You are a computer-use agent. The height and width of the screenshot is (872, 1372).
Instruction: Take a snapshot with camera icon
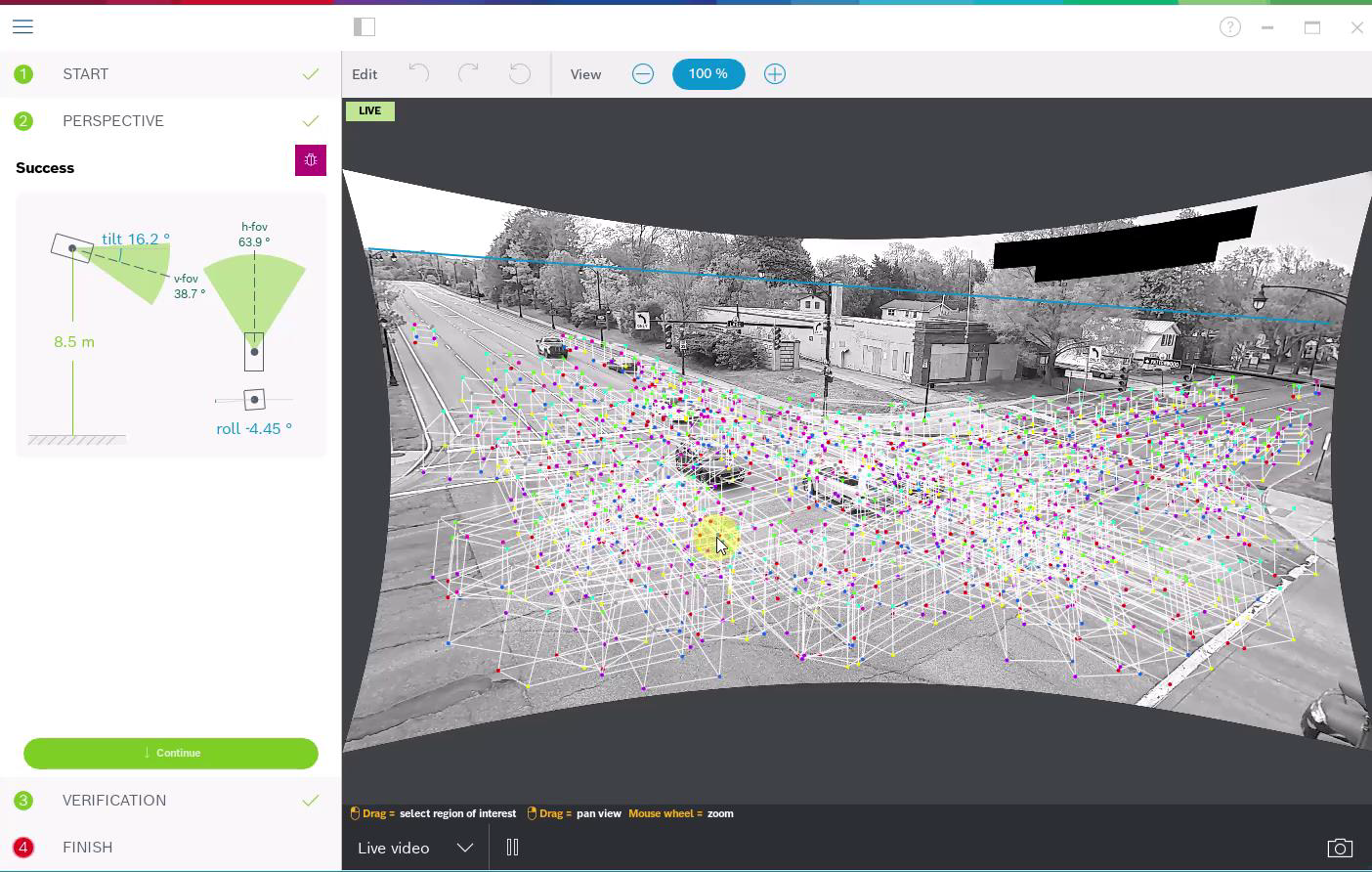pyautogui.click(x=1340, y=848)
